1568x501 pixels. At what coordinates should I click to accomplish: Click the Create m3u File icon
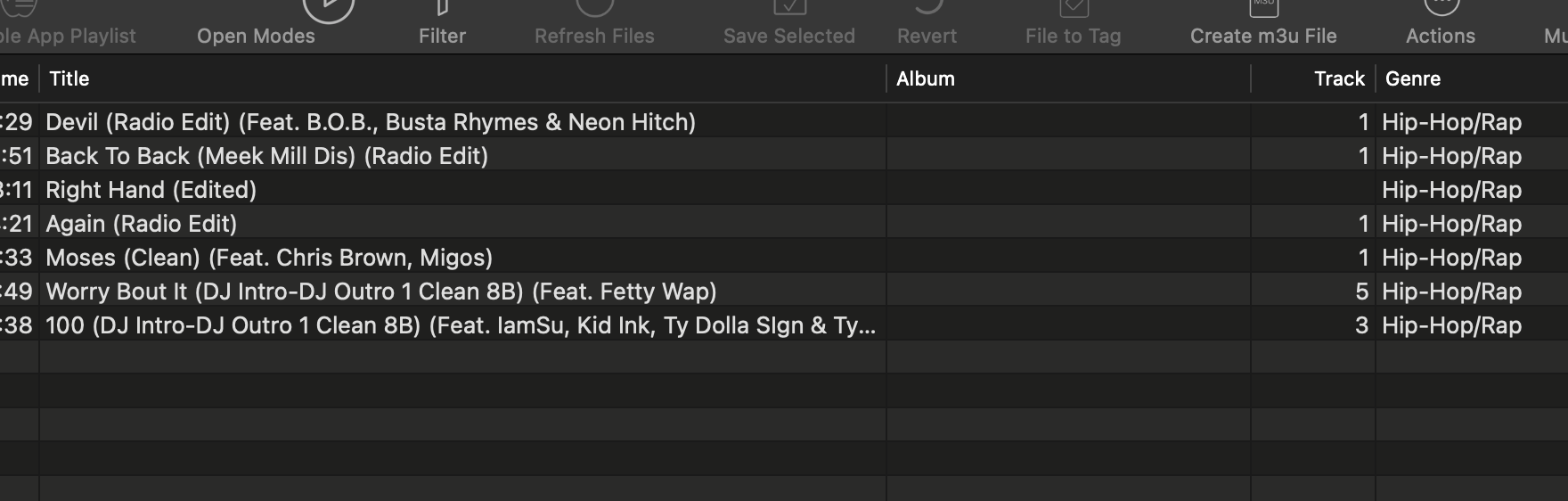click(x=1263, y=7)
